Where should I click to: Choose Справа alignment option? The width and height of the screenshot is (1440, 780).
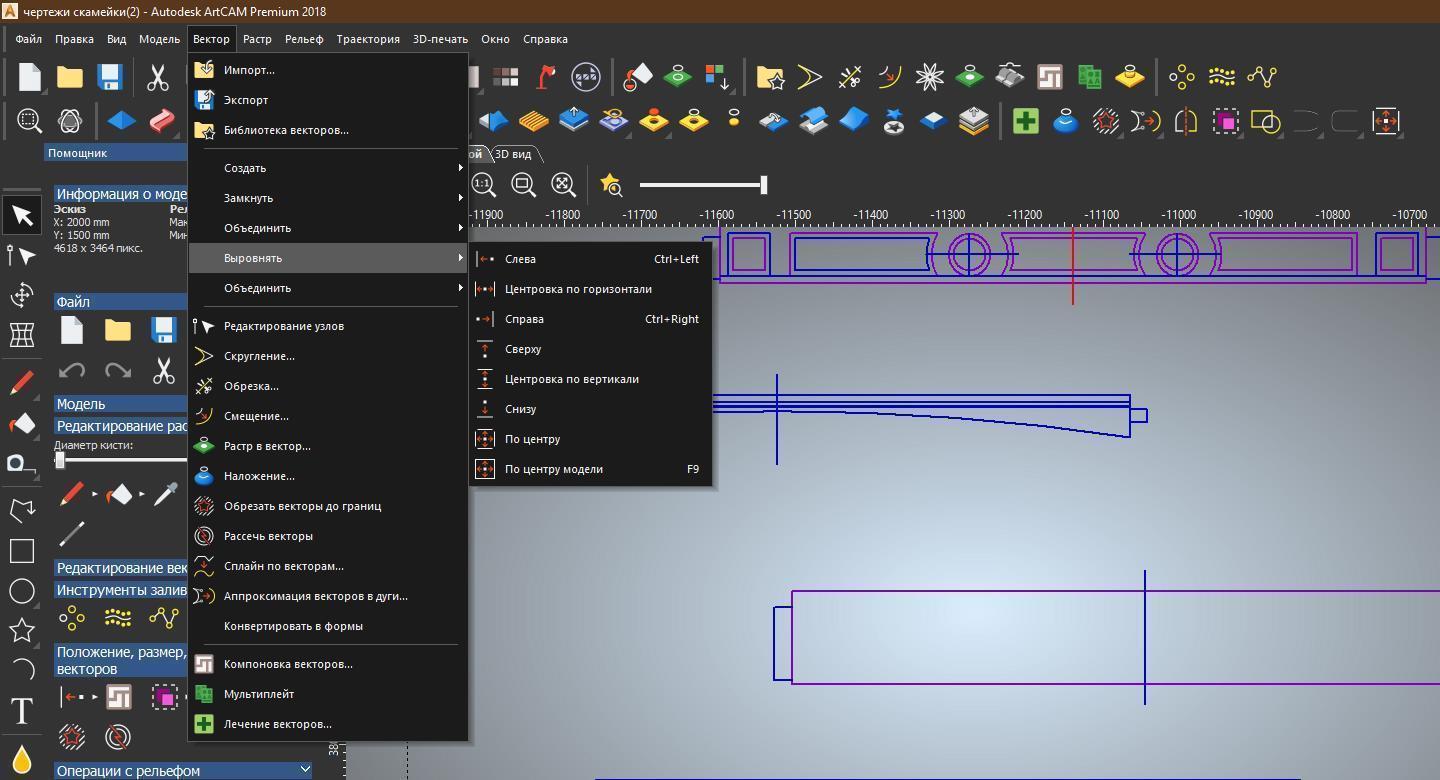click(x=591, y=319)
